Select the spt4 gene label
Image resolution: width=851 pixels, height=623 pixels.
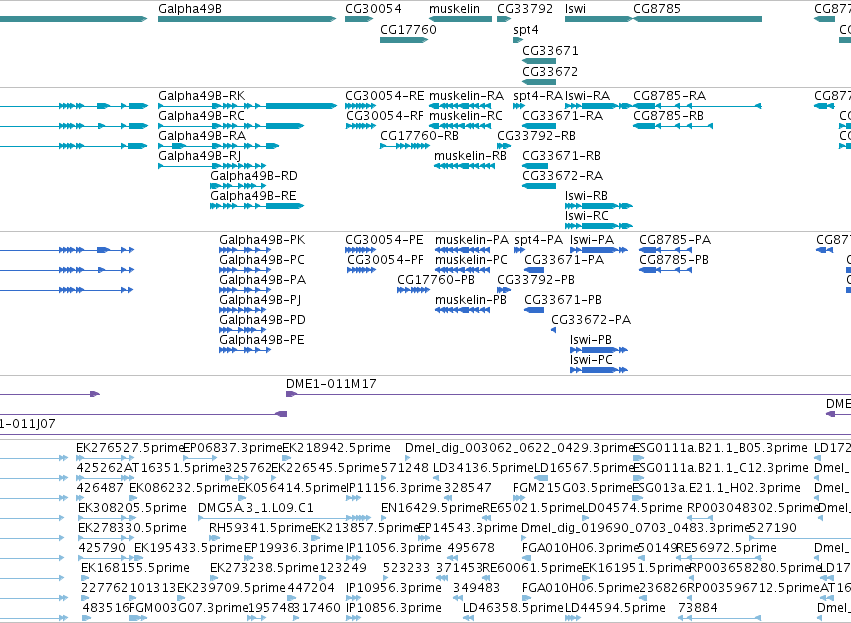point(526,30)
